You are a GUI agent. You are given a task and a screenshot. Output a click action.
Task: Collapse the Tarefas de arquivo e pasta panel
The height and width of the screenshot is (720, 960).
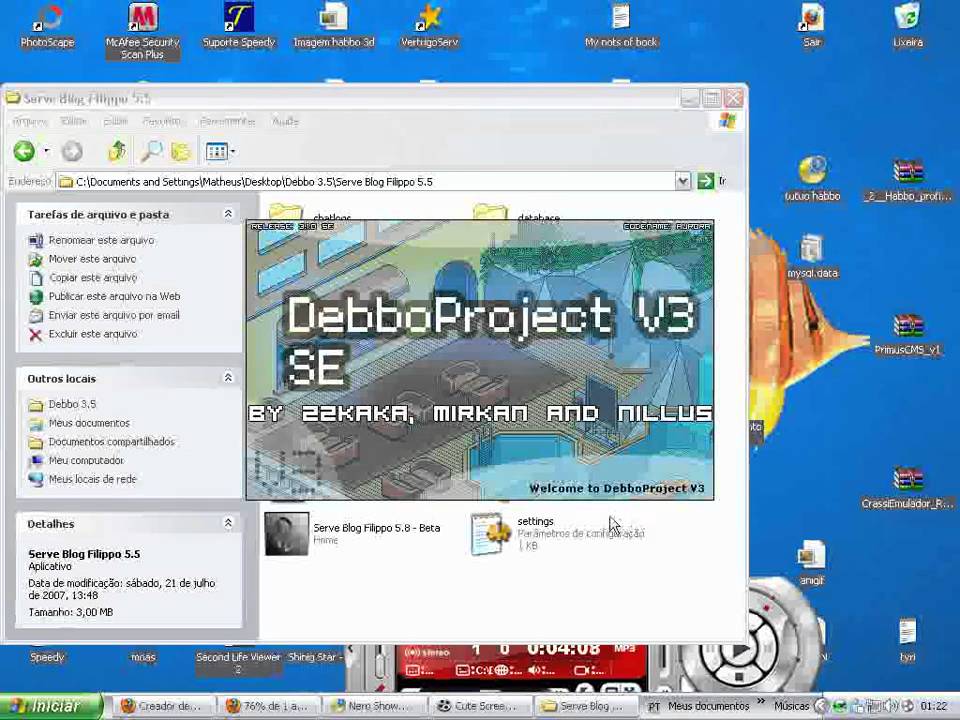point(228,214)
